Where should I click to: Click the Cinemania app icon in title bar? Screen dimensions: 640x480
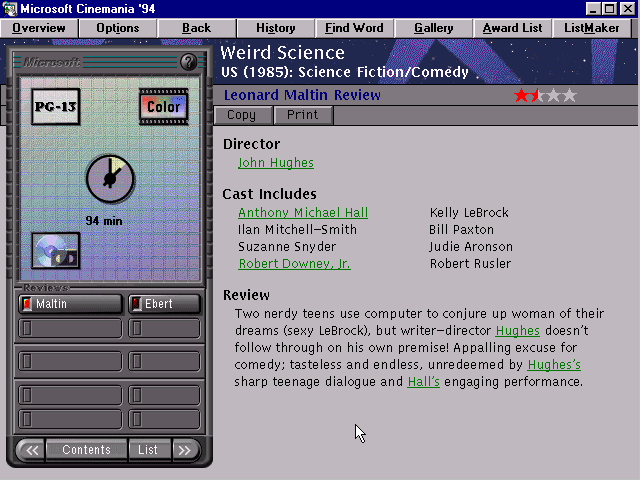10,9
